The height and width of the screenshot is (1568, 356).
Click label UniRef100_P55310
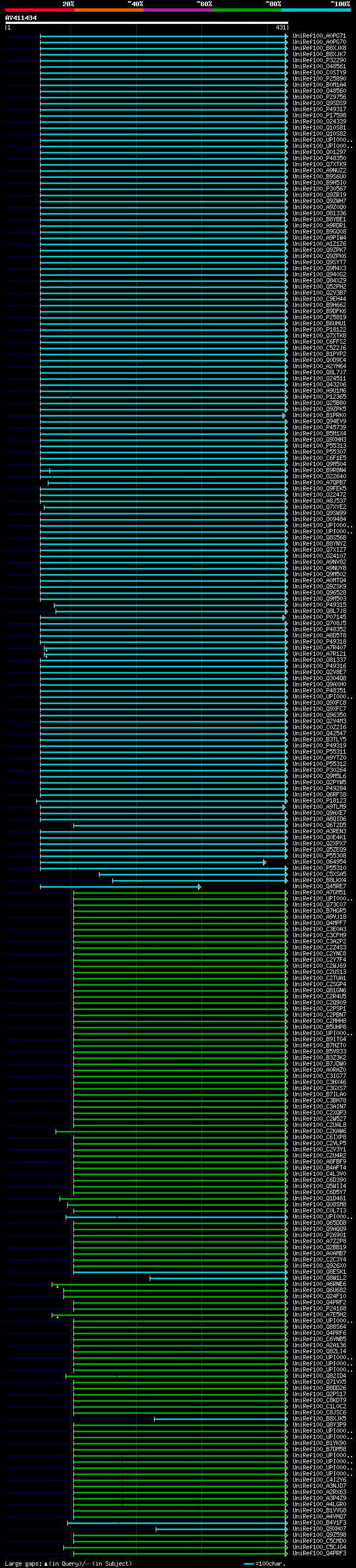click(319, 868)
